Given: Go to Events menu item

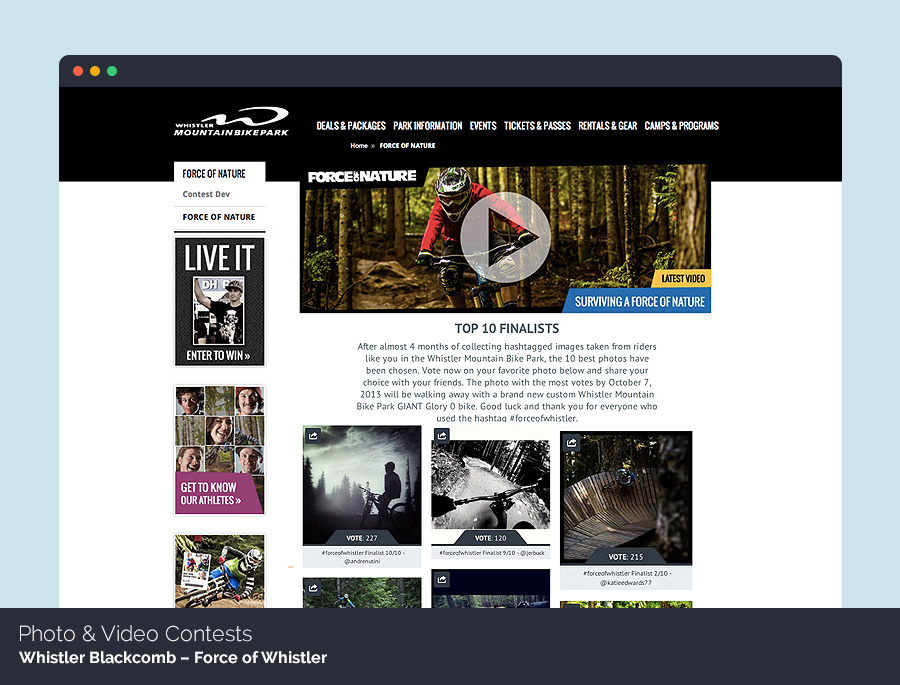Looking at the screenshot, I should point(483,126).
